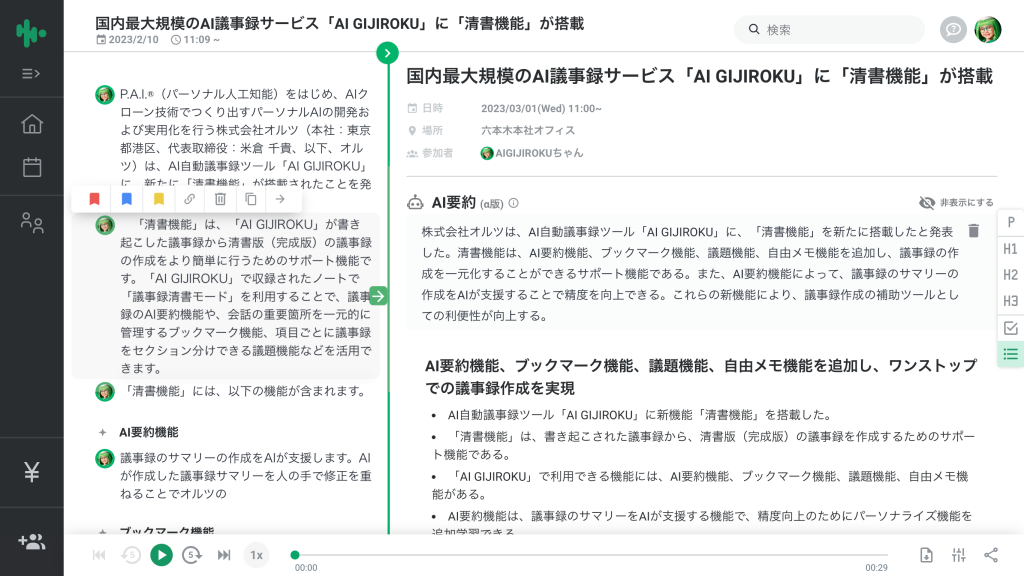1024x576 pixels.
Task: Click the 00:00 current time label
Action: coord(306,568)
